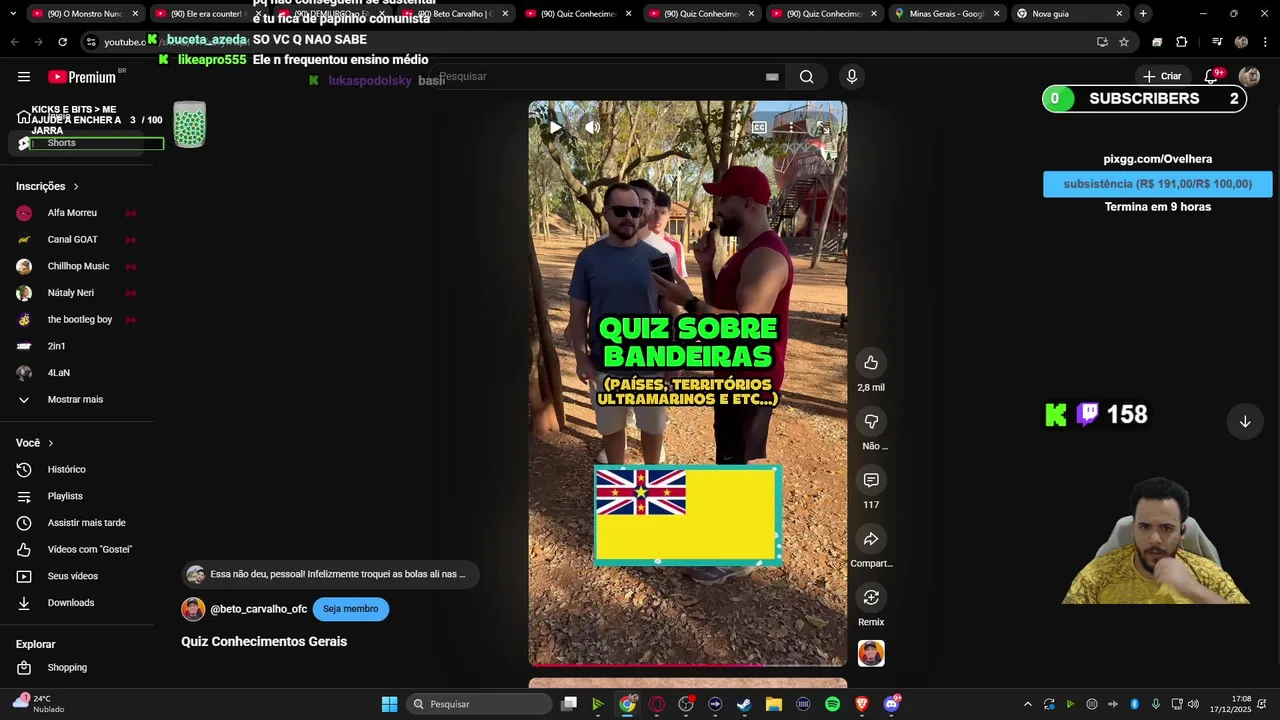The height and width of the screenshot is (720, 1280).
Task: Open comments panel on the Short
Action: coord(871,481)
